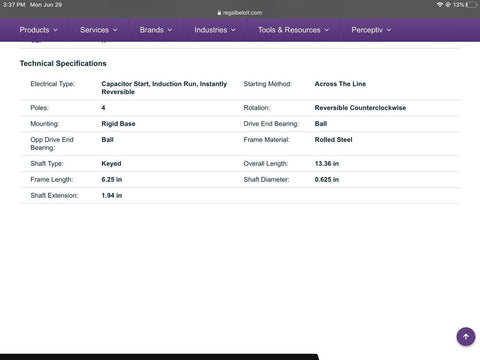Open the Services menu
The height and width of the screenshot is (360, 480).
(x=99, y=30)
